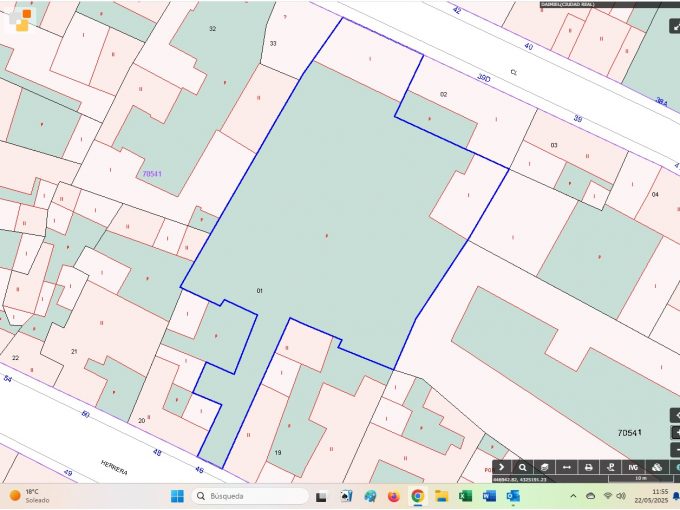Image resolution: width=680 pixels, height=510 pixels.
Task: Click the clock showing 11:55
Action: pos(659,496)
